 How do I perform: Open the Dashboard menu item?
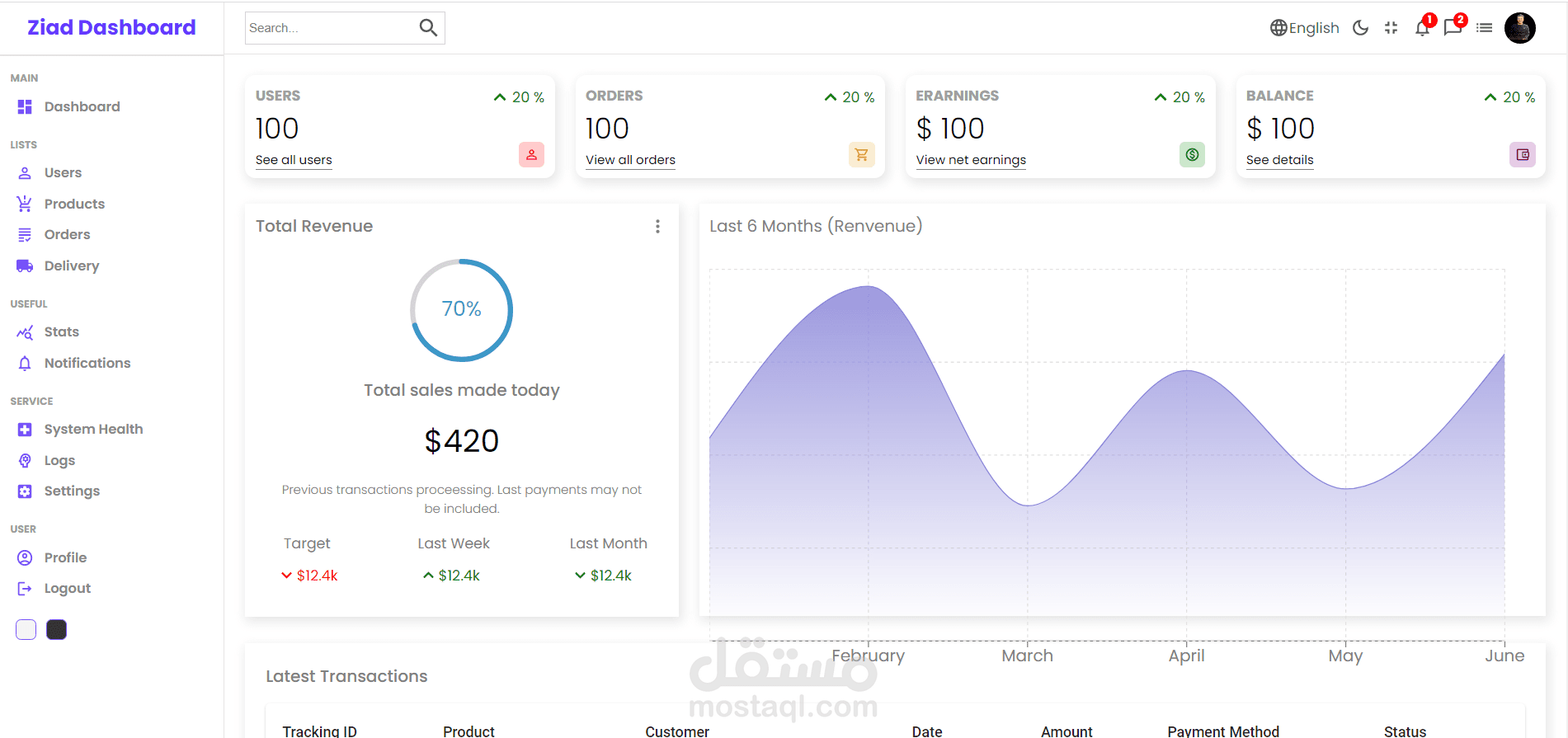(x=82, y=106)
